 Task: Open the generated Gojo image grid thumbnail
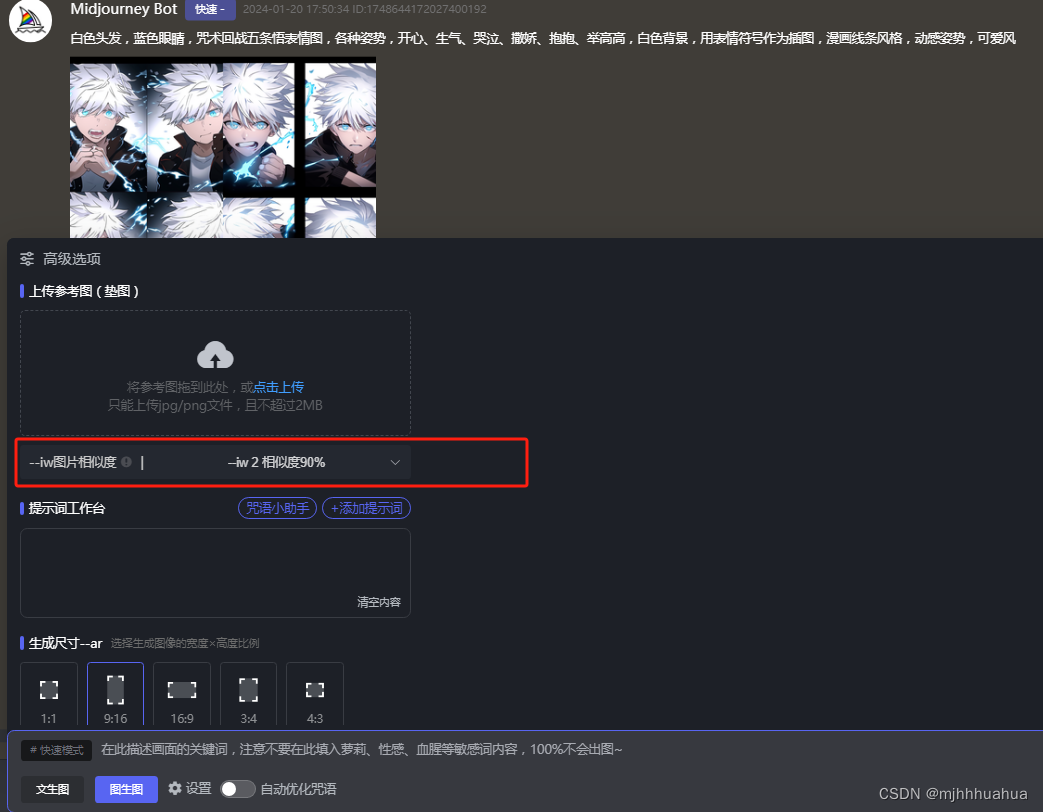[x=223, y=148]
